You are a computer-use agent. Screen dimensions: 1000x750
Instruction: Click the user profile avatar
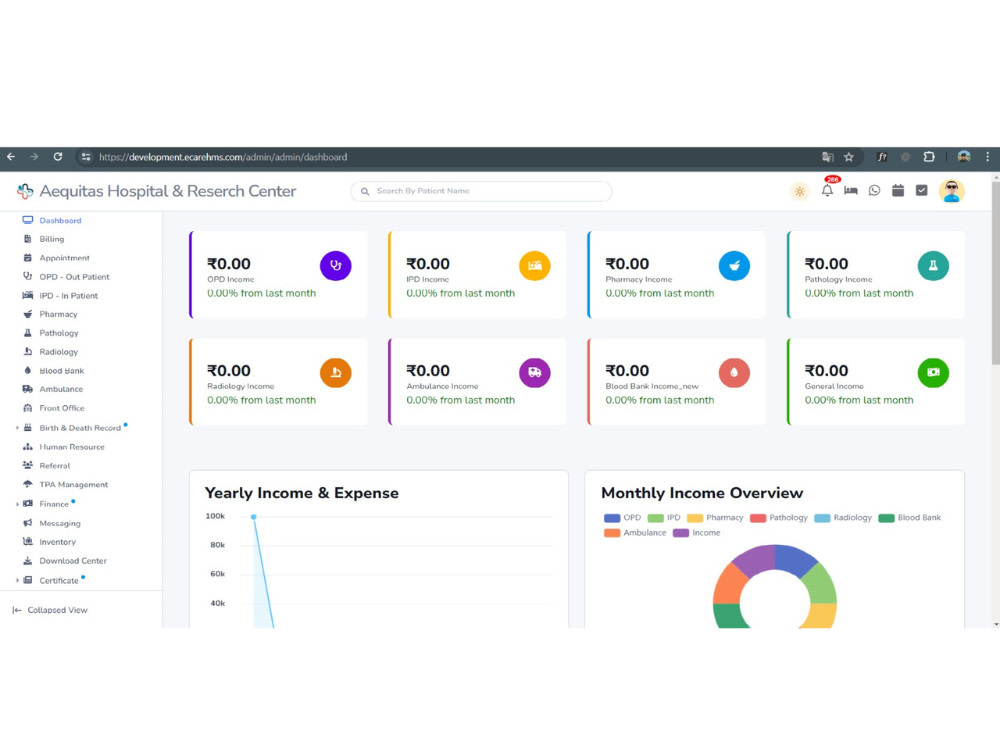[952, 191]
